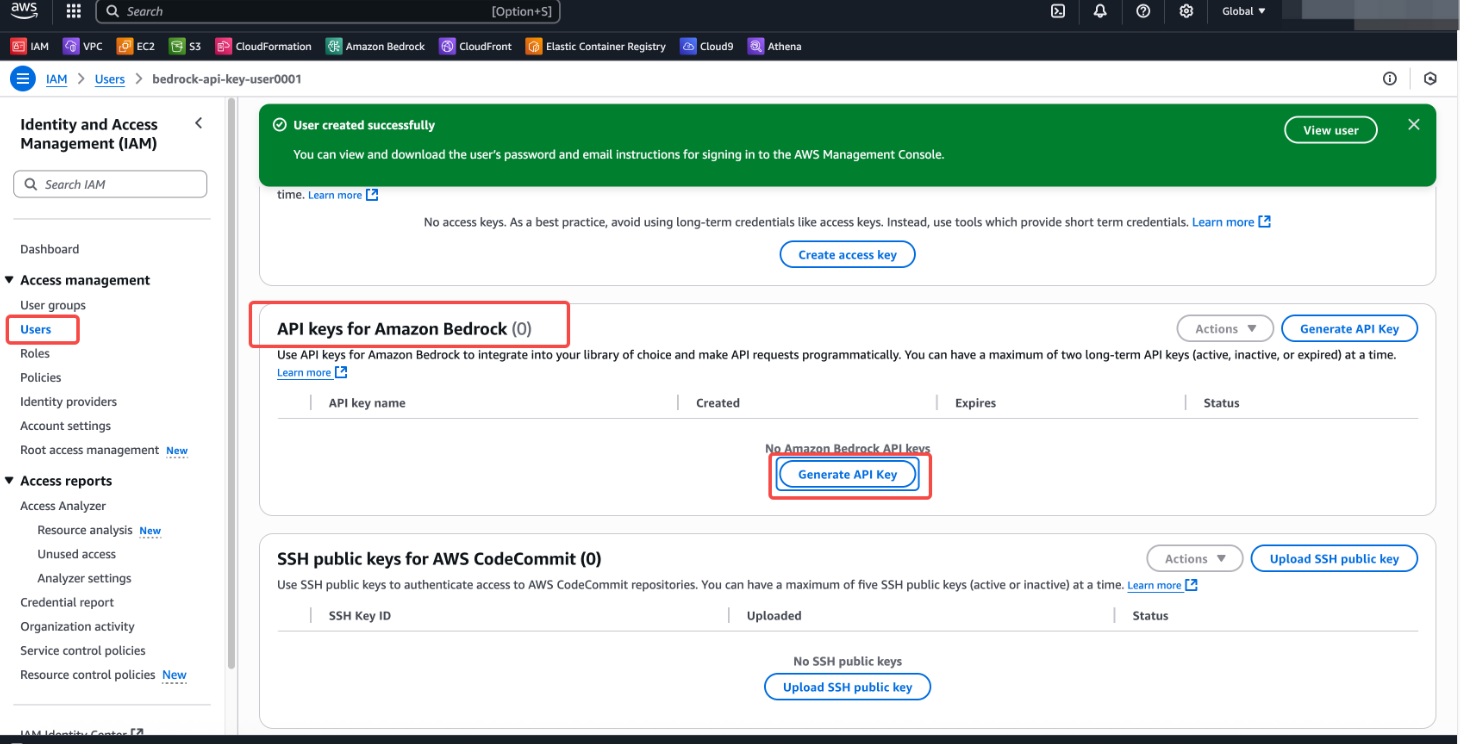Open the CloudFormation favorites shortcut
This screenshot has height=744, width=1460.
[263, 46]
